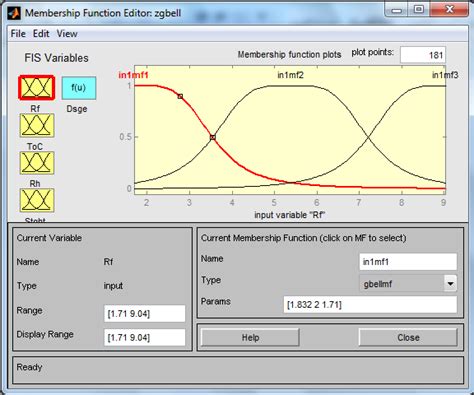Select the Rh input variable icon
The image size is (474, 395).
37,163
